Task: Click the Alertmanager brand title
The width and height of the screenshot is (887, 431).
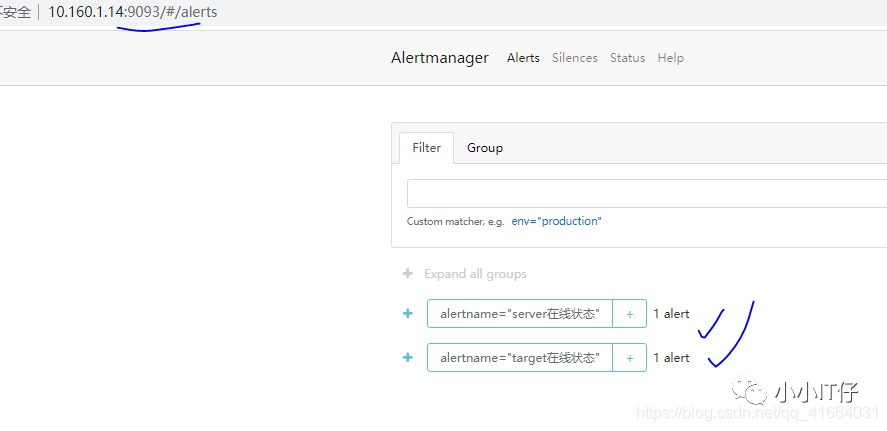Action: [x=440, y=58]
